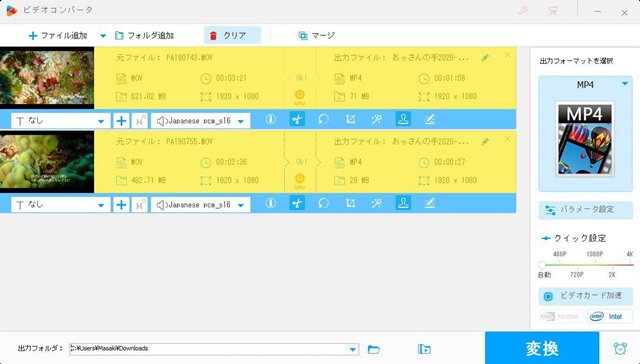Image resolution: width=640 pixels, height=364 pixels.
Task: Open the subtitle edit tool for PA190755.MOV
Action: (430, 203)
